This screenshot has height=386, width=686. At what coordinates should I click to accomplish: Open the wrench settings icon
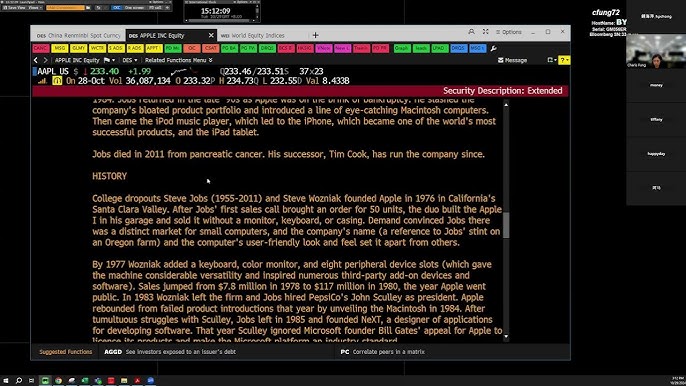(494, 48)
